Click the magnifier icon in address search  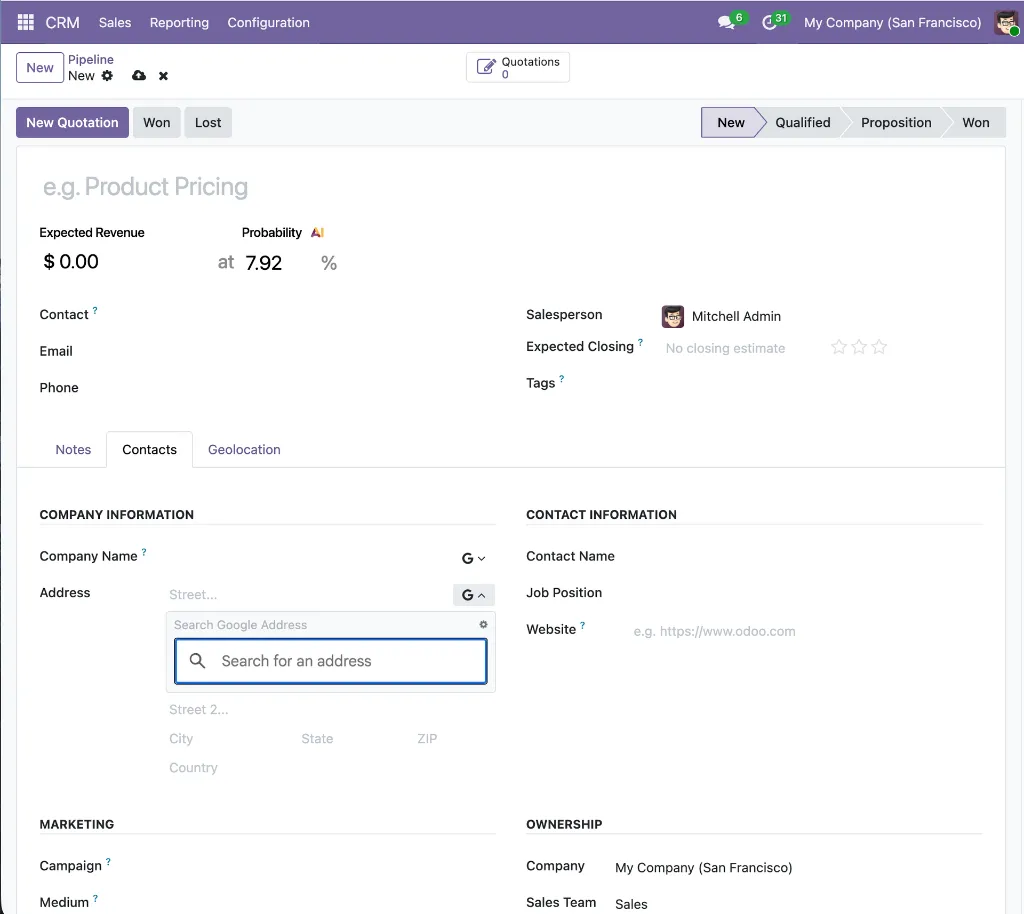(x=197, y=661)
